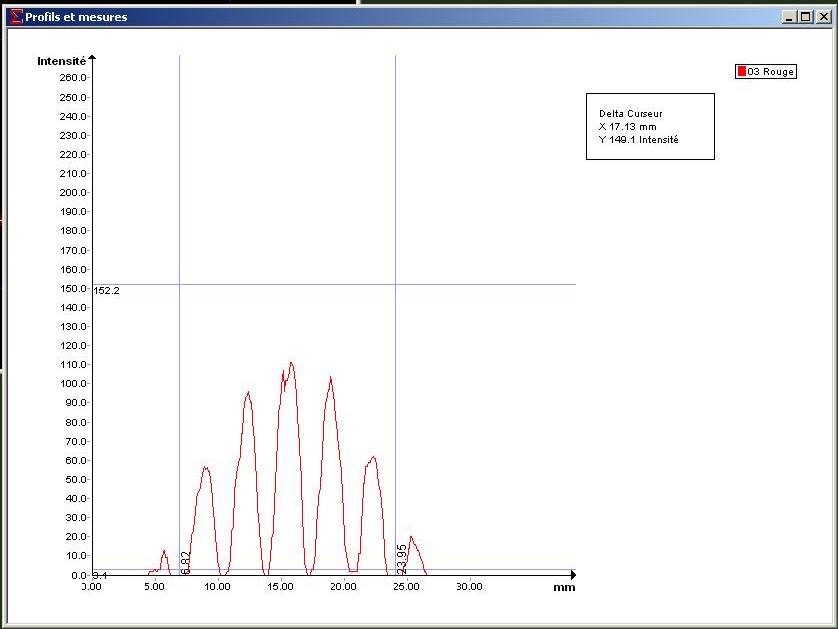Click the 6.82 rotated cursor label
The height and width of the screenshot is (629, 838).
point(185,563)
